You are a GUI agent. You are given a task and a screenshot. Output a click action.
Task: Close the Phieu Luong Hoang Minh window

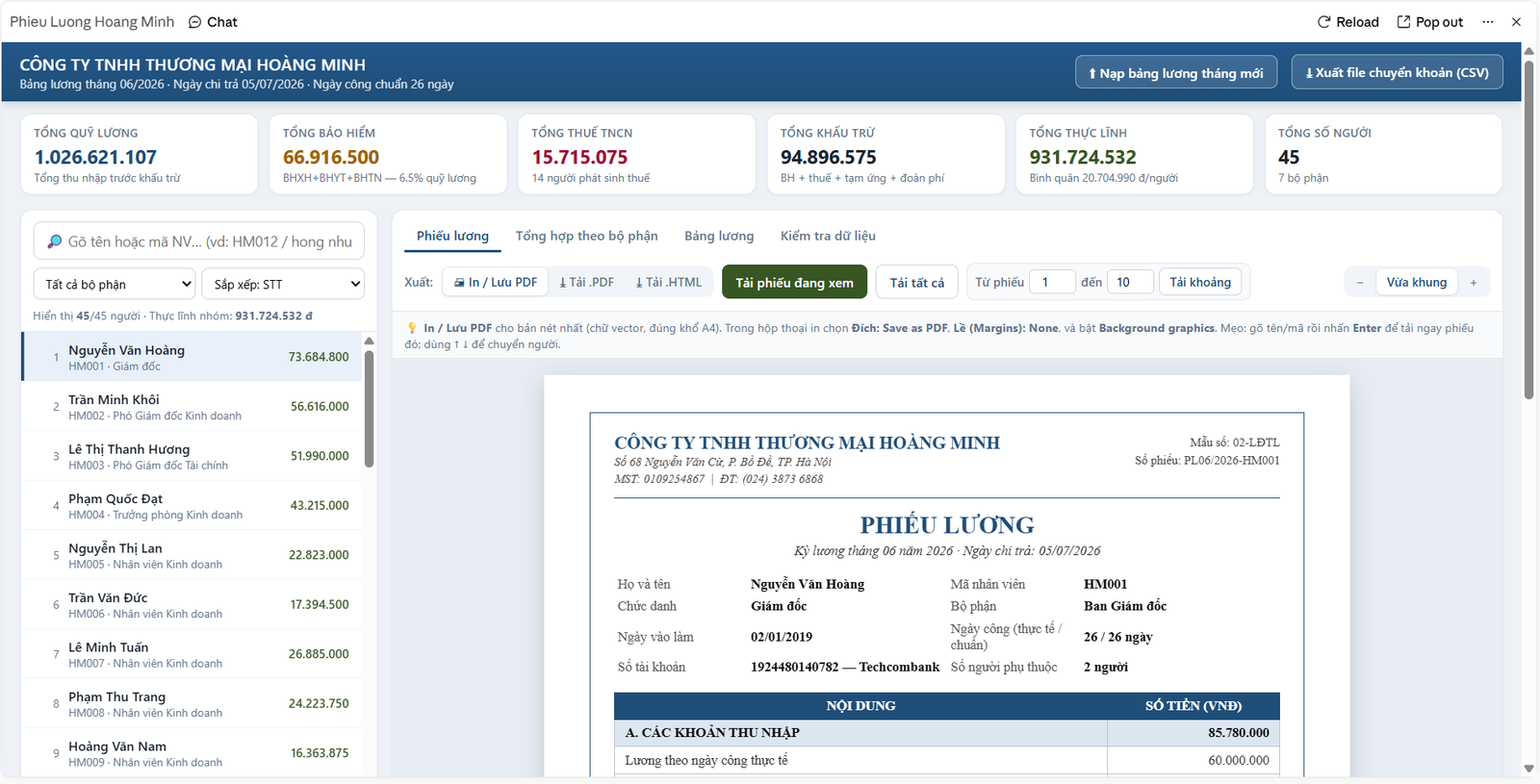click(x=1516, y=21)
